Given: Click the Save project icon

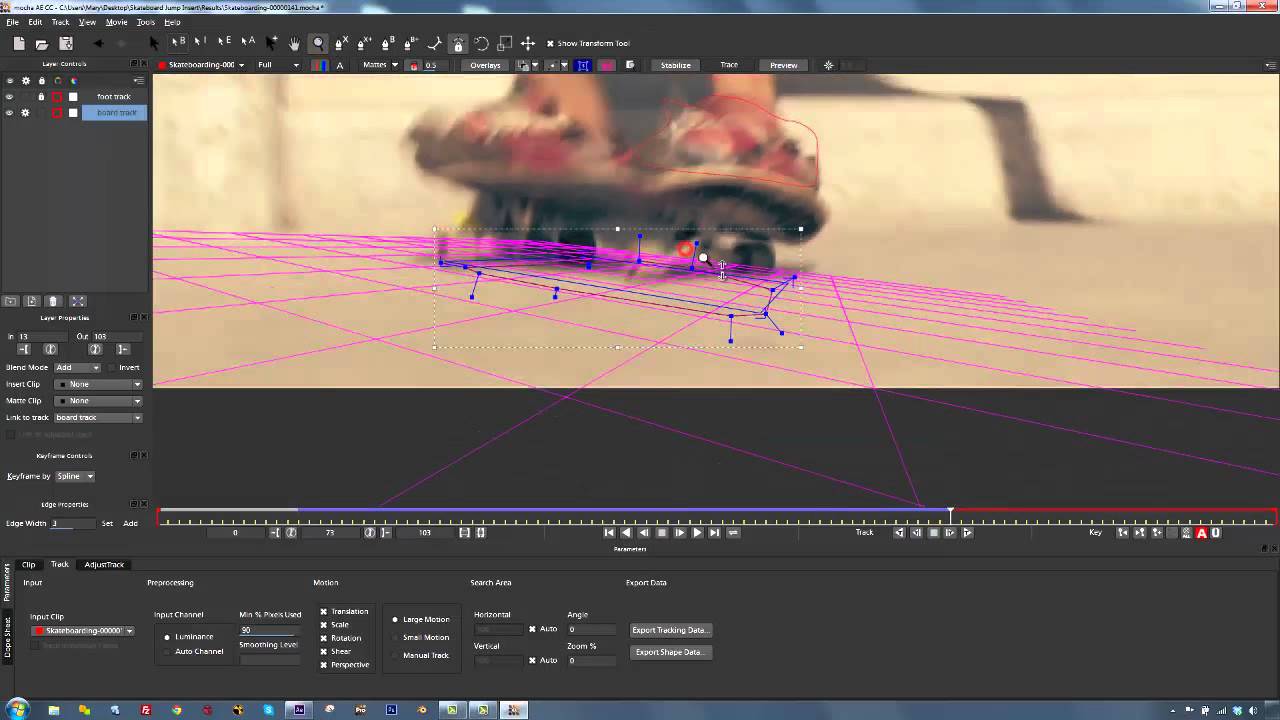Looking at the screenshot, I should 66,43.
